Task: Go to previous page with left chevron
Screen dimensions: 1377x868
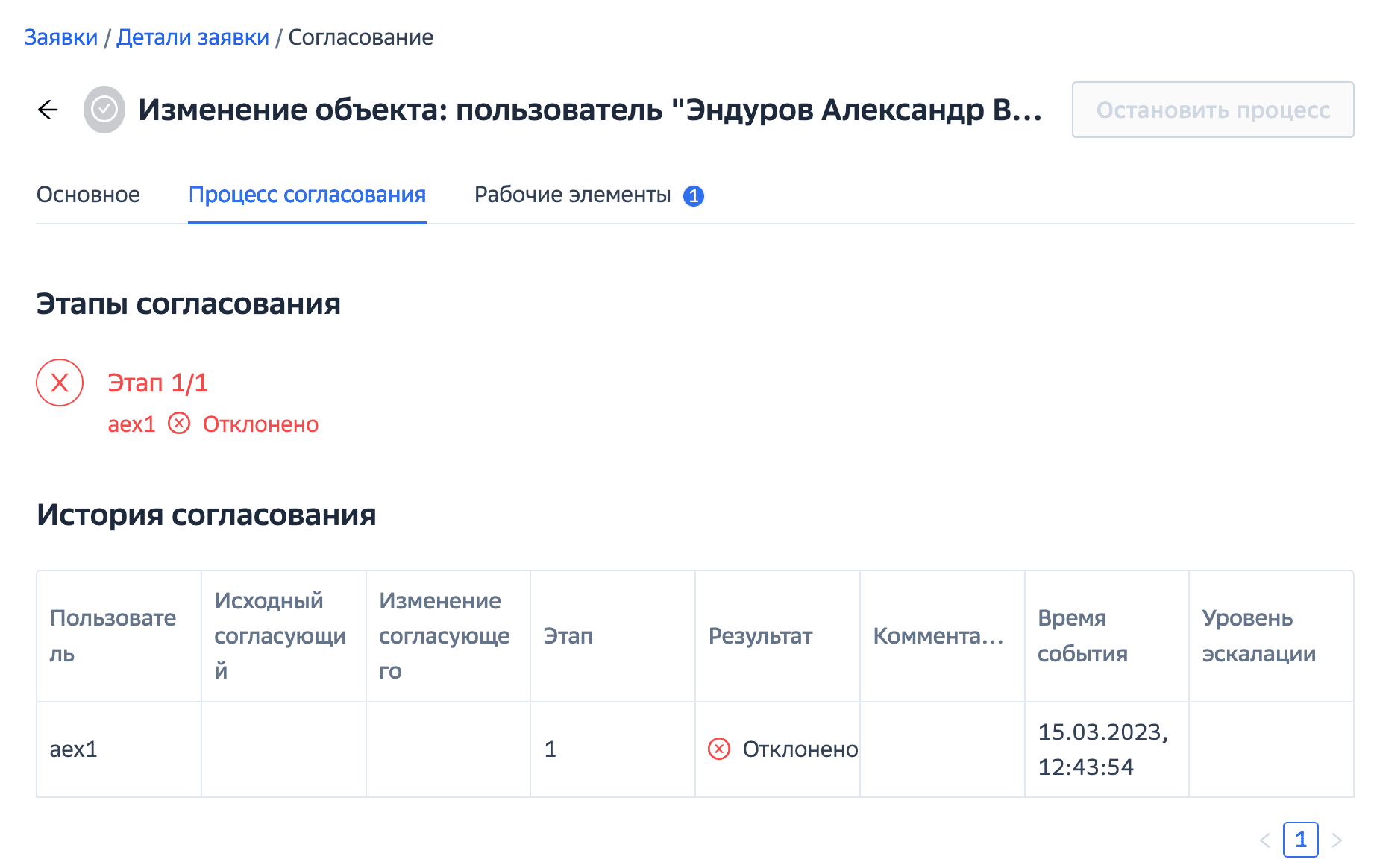Action: [1265, 840]
